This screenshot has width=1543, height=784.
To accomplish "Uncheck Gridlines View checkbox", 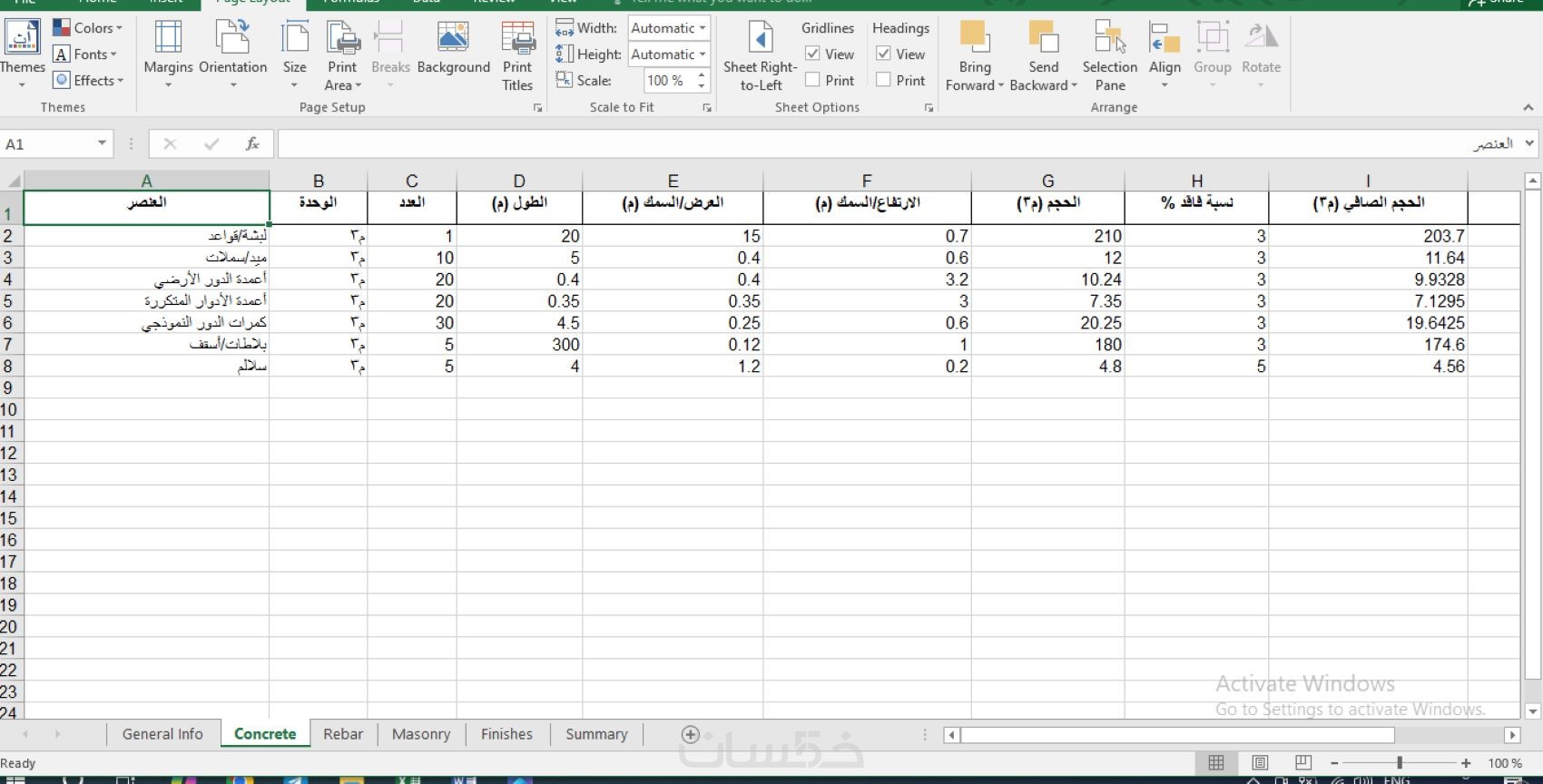I will 813,54.
